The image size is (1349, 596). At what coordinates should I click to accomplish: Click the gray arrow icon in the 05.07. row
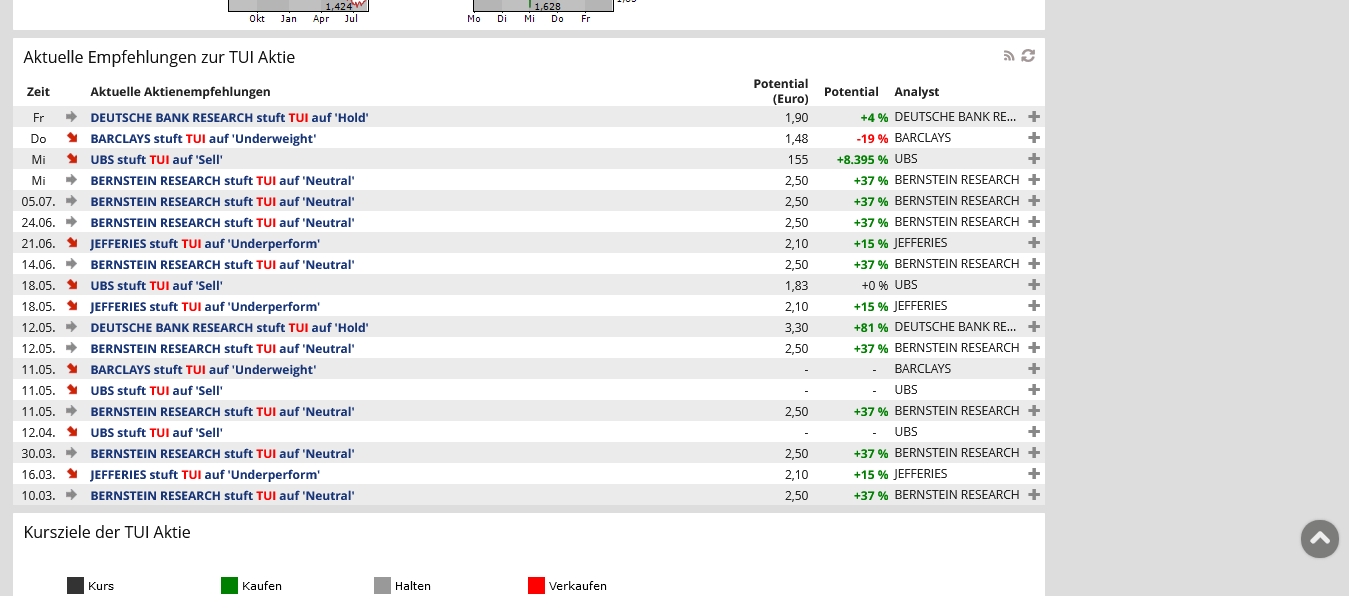coord(72,201)
